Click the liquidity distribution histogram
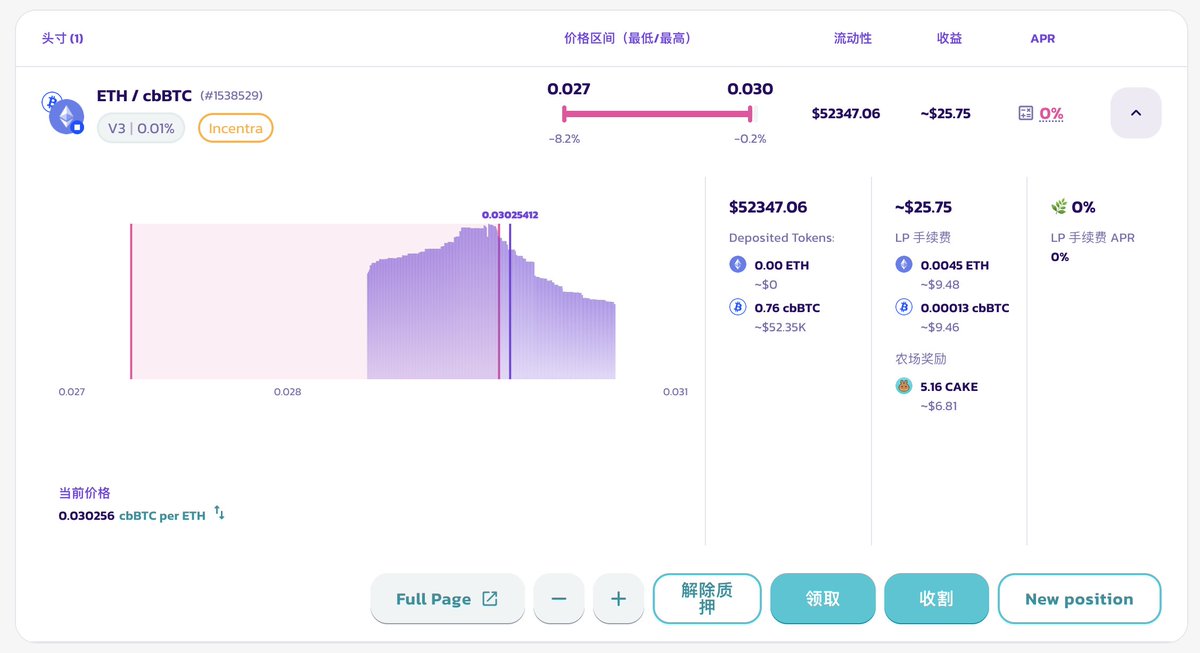 [491, 302]
